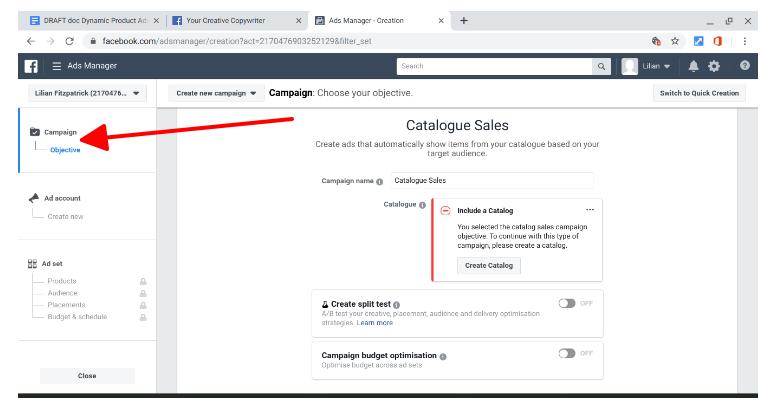
Task: Click the Ads Manager title text
Action: coord(92,66)
